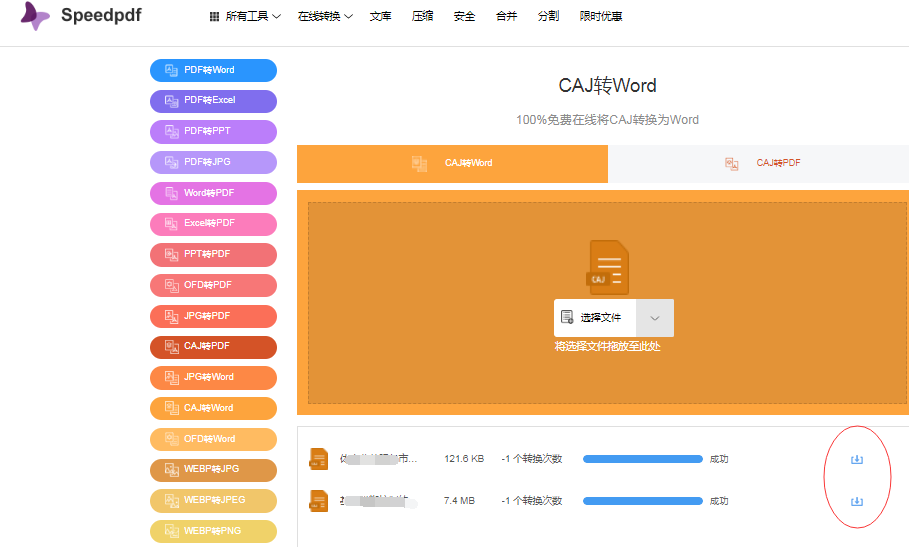
Task: Open the 安全 menu item
Action: point(464,16)
